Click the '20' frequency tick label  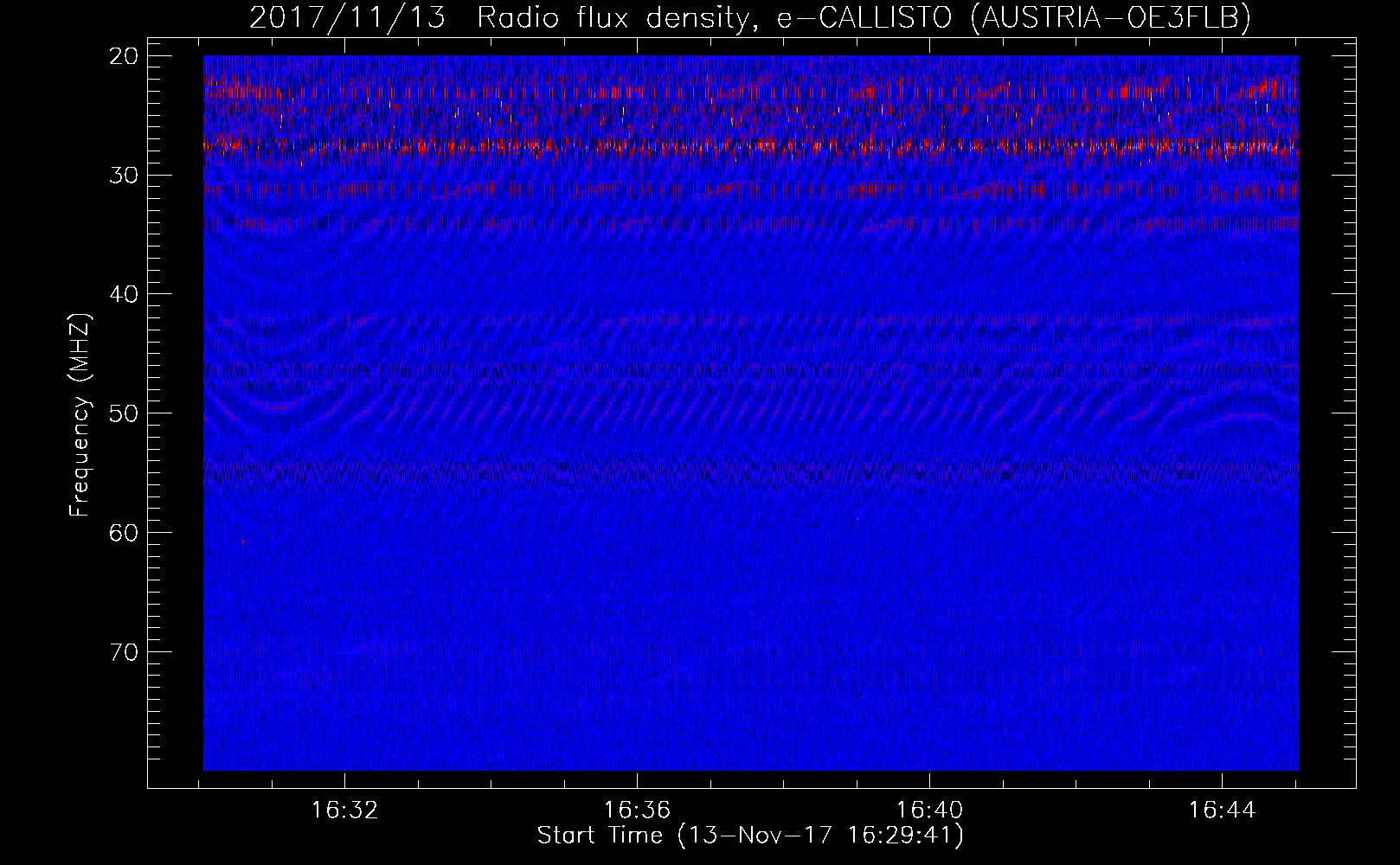tap(125, 56)
